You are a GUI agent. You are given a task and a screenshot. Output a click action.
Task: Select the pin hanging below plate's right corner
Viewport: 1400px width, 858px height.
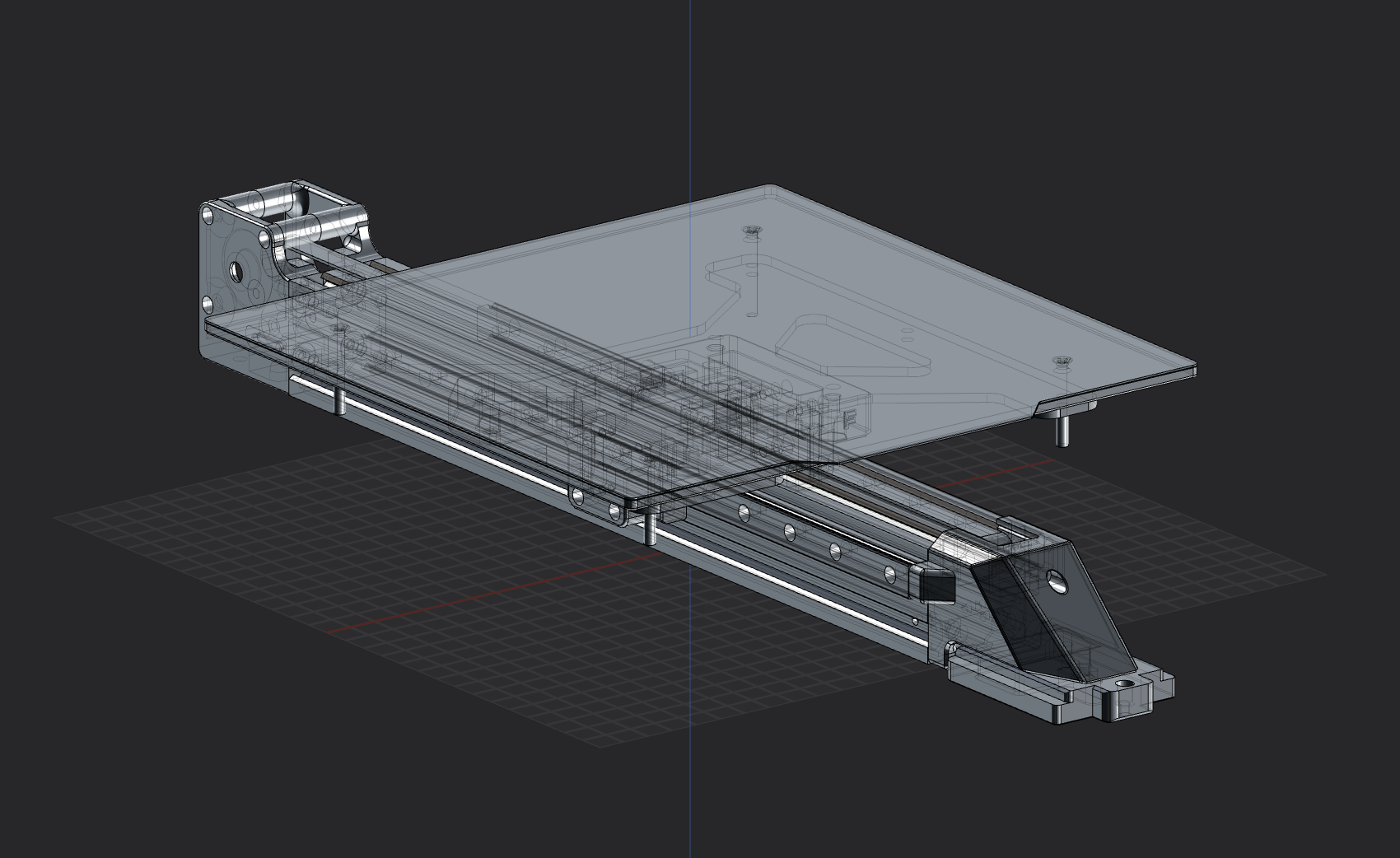tap(1062, 430)
